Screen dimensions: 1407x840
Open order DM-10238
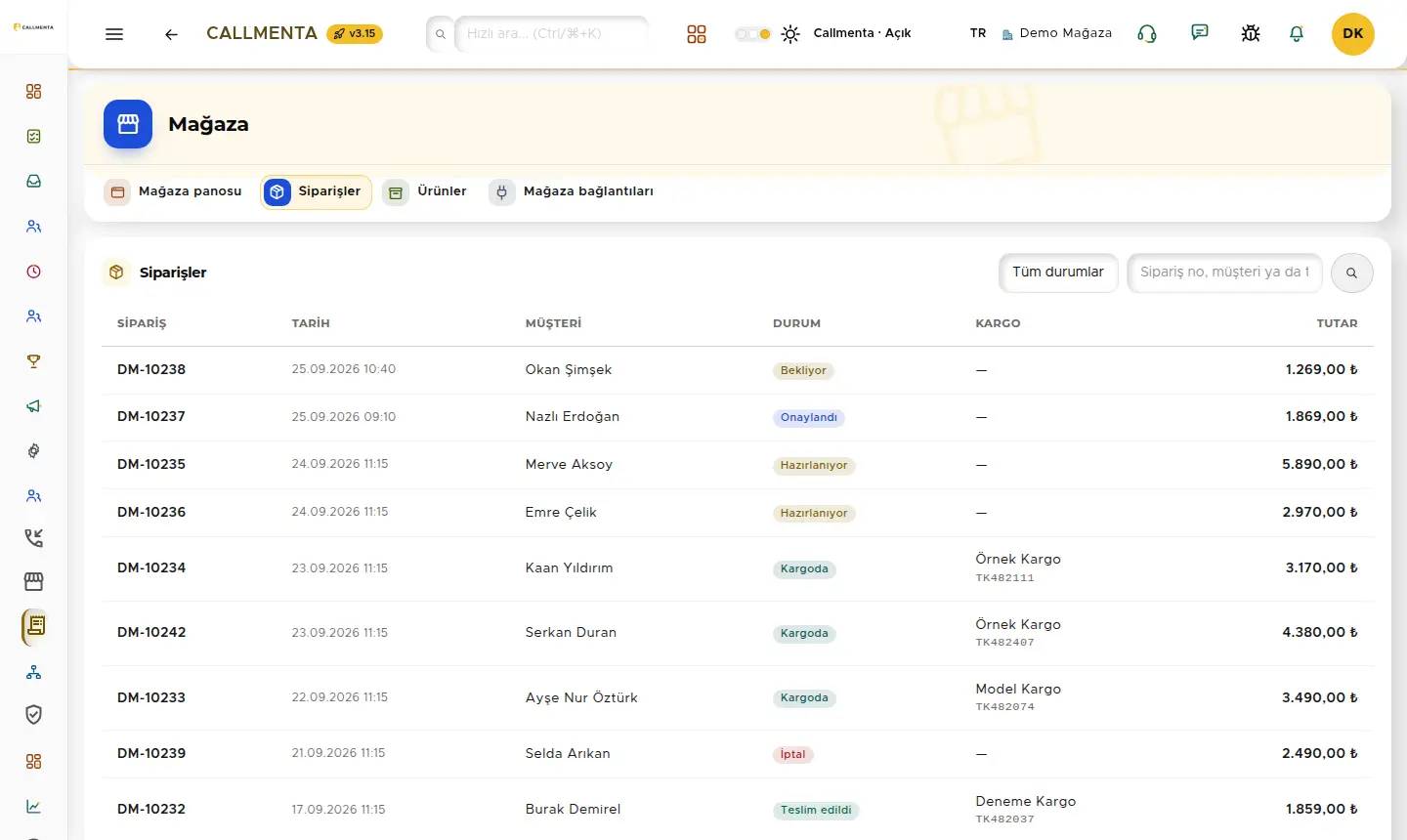[151, 370]
